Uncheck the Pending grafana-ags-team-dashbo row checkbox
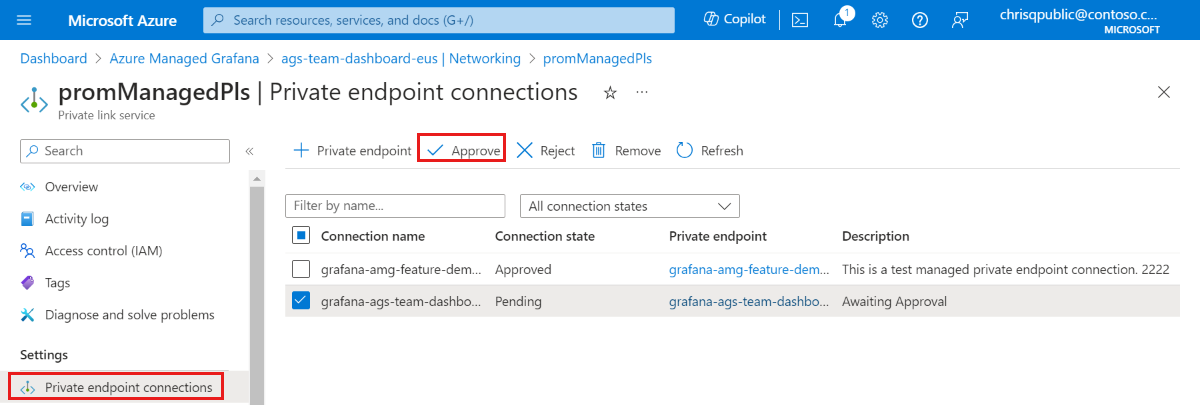 (x=301, y=300)
